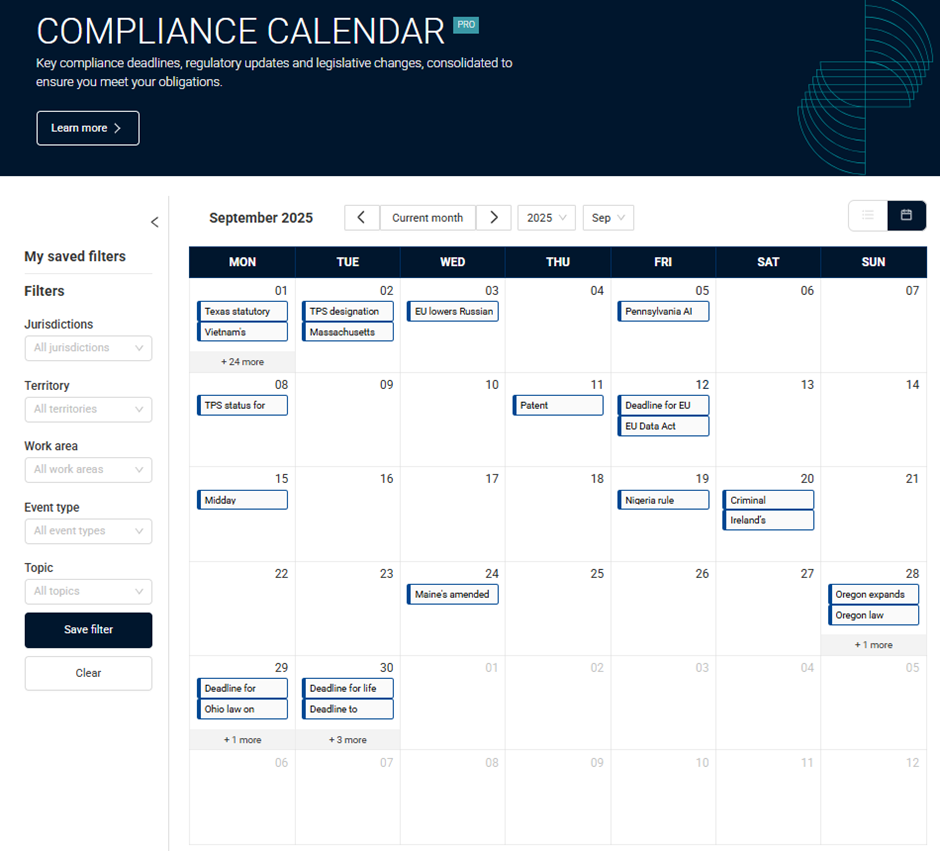This screenshot has width=940, height=851.
Task: Open the Nigeria rule event on the 19th
Action: tap(664, 500)
